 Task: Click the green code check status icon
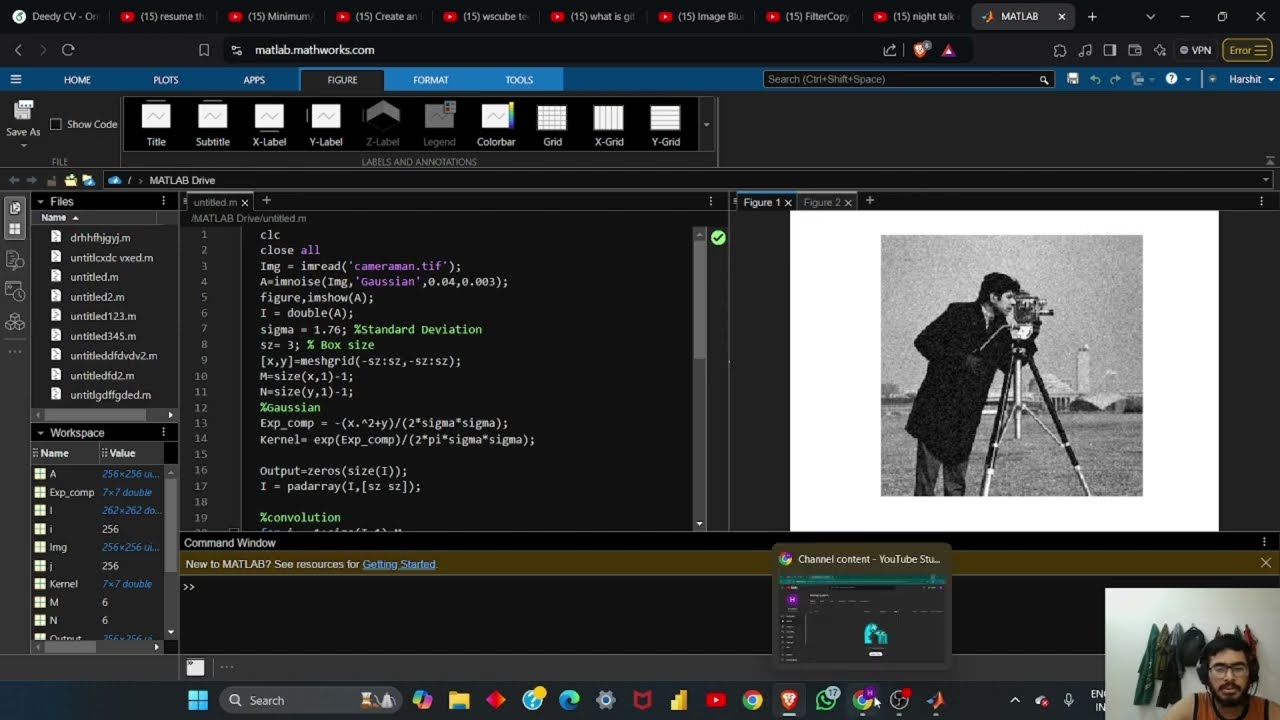point(718,237)
